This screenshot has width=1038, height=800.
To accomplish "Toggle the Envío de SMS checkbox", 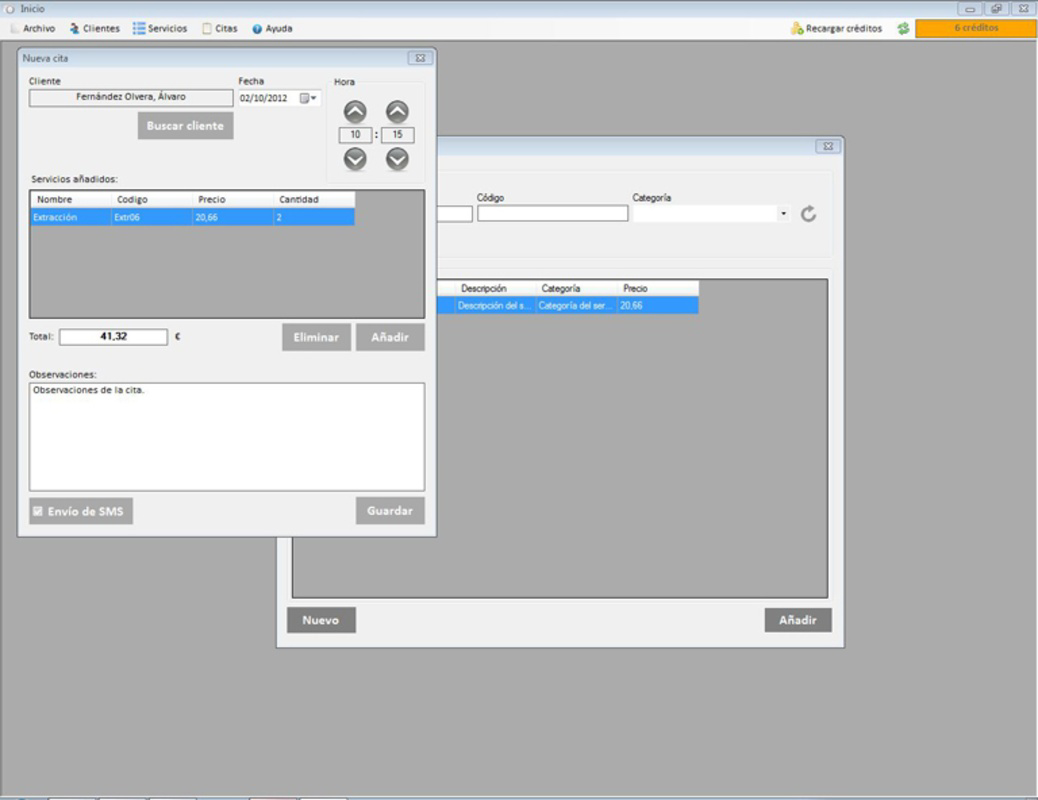I will point(38,511).
